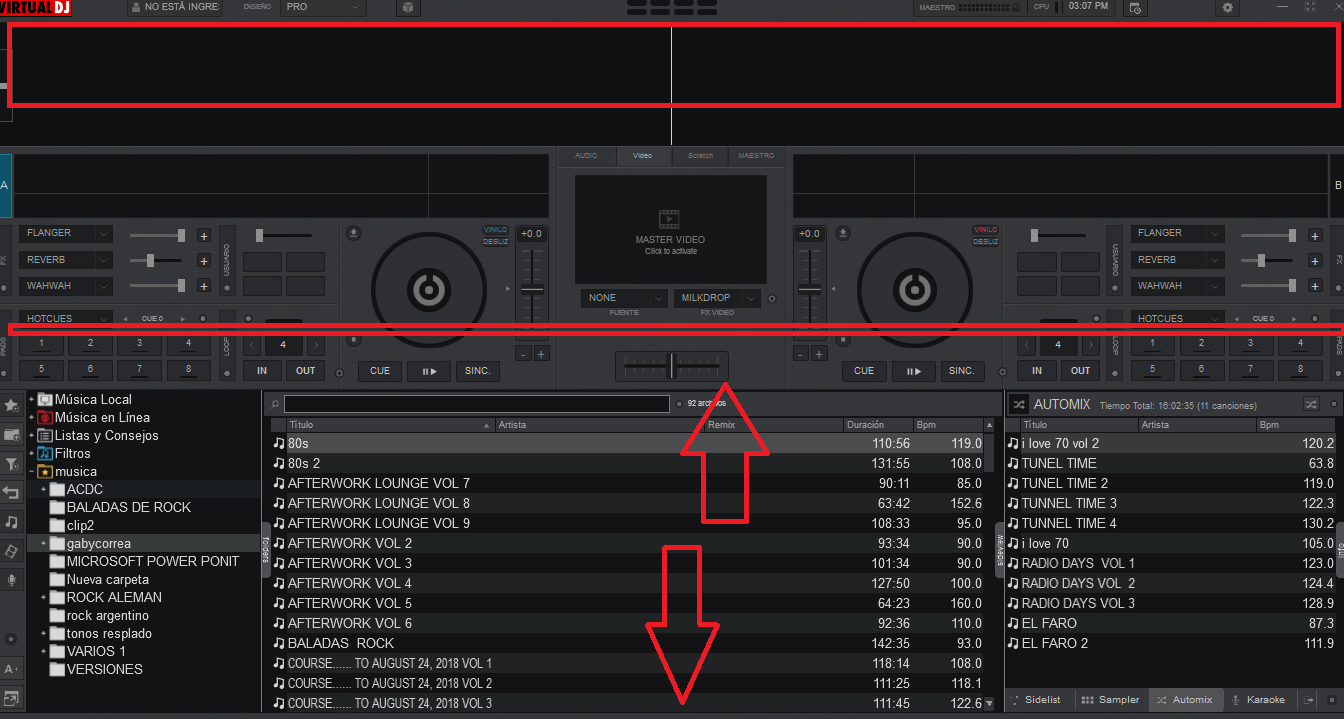Trigger hotcue pad 1 on deck A

pos(42,345)
